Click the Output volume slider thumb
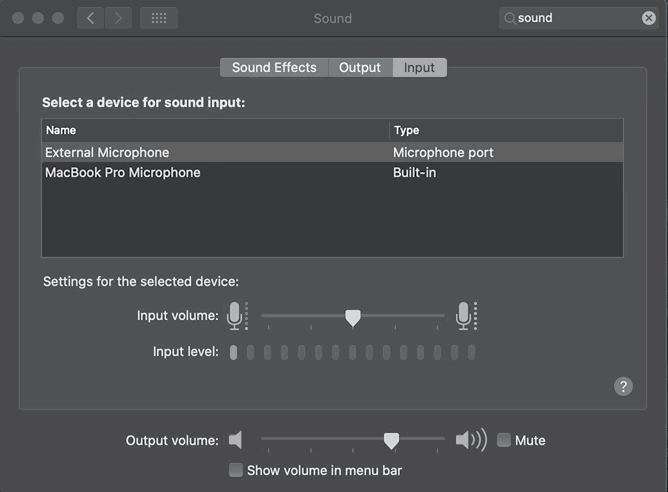 [x=392, y=440]
